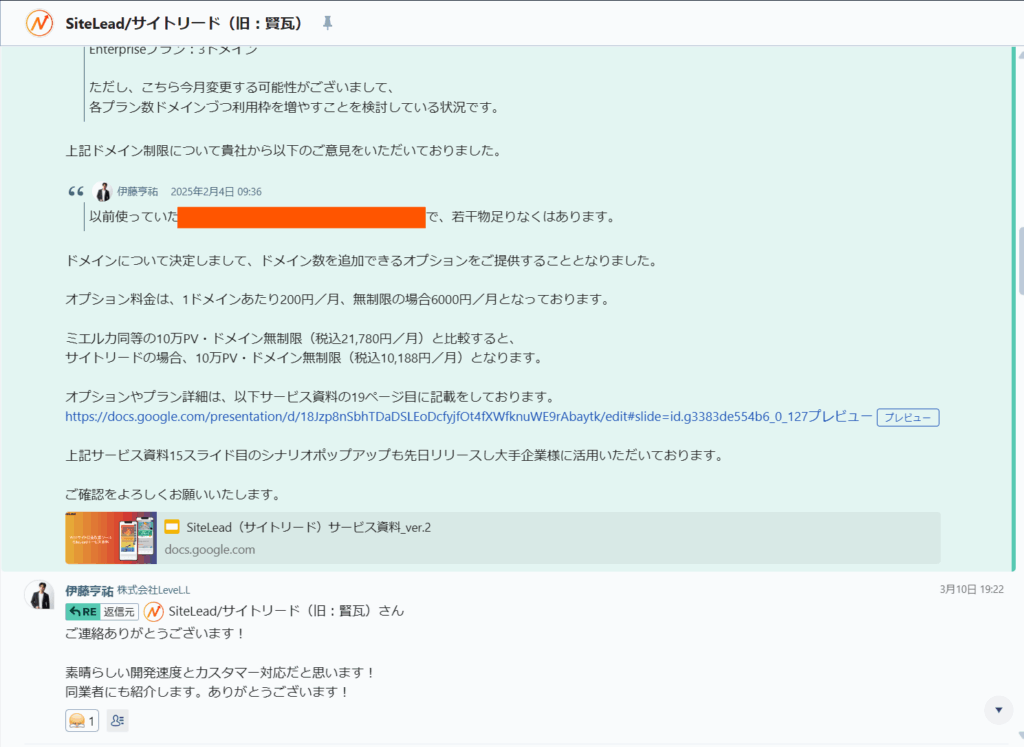Click the quoted line 各プラン数ドメインづつ利用枠
Screen dimensions: 1024x747
click(x=295, y=107)
